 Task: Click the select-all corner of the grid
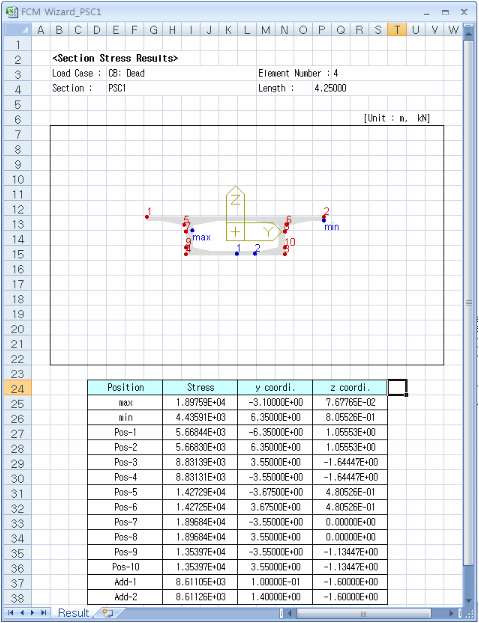click(x=17, y=29)
